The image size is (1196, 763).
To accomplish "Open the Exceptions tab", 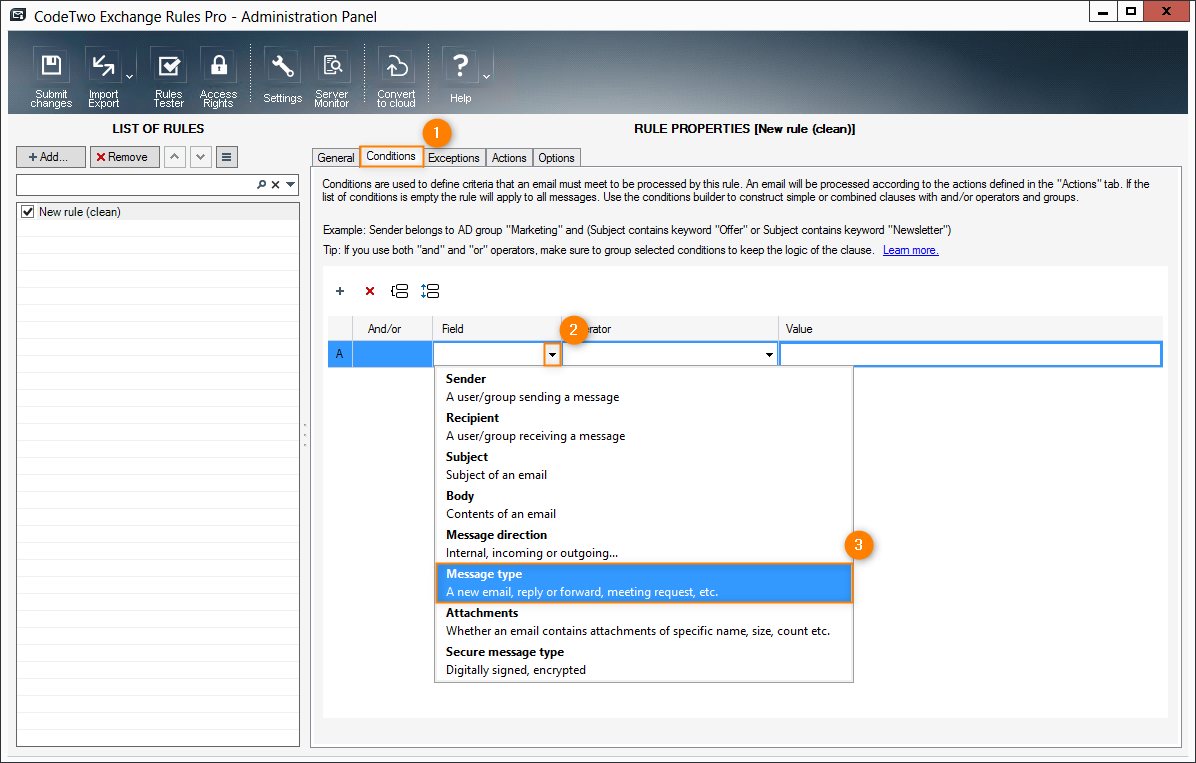I will [x=454, y=158].
